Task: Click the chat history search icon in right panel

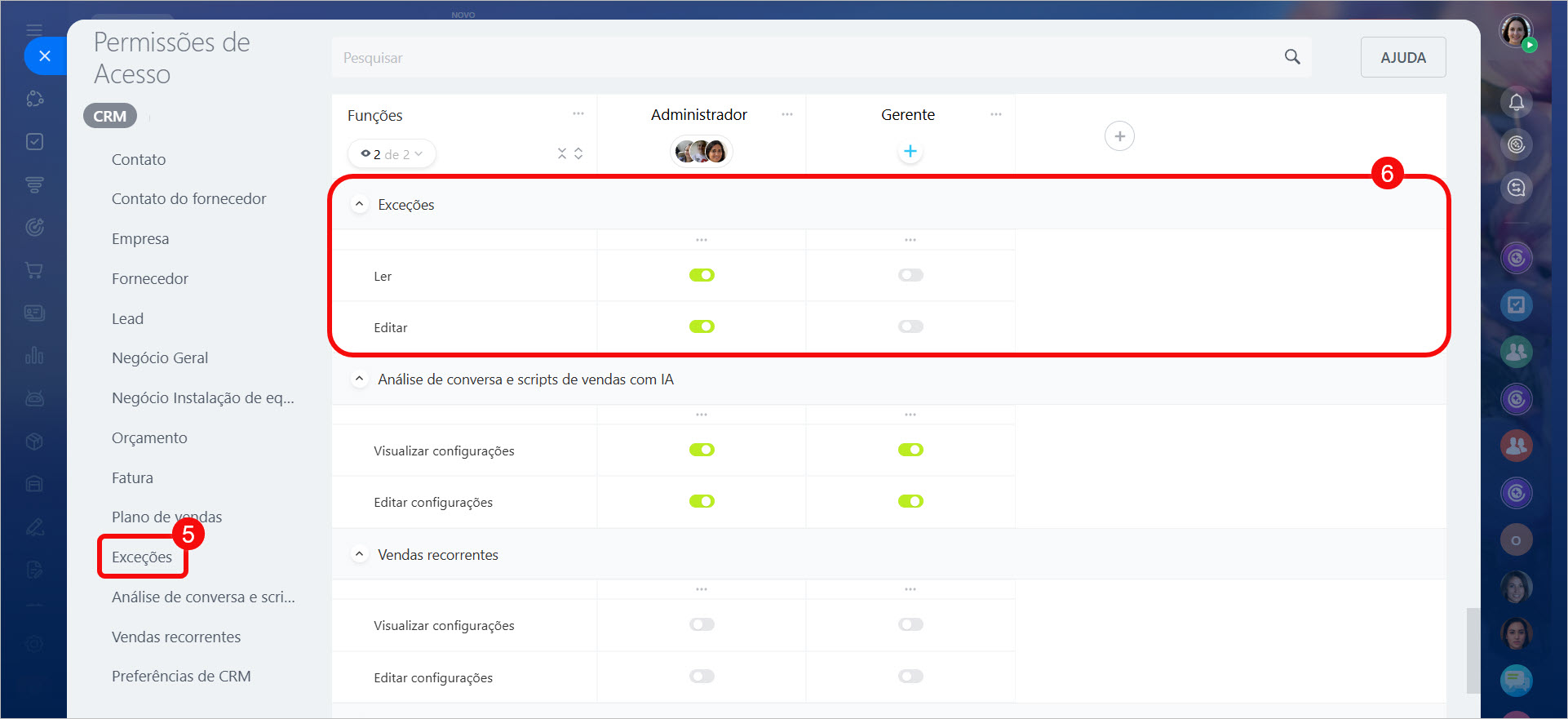Action: [x=1516, y=188]
